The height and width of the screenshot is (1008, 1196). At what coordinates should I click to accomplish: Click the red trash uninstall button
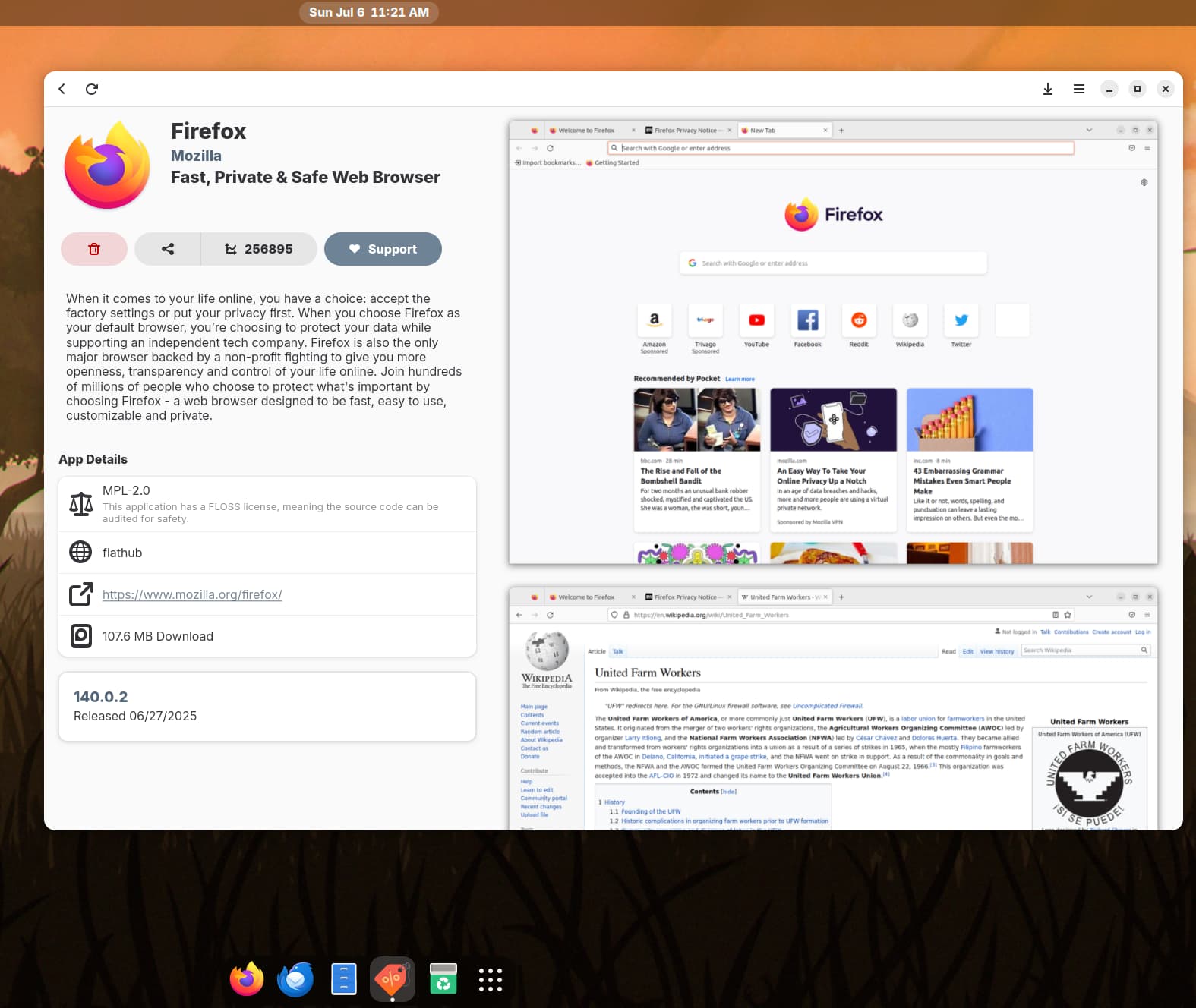(x=94, y=249)
